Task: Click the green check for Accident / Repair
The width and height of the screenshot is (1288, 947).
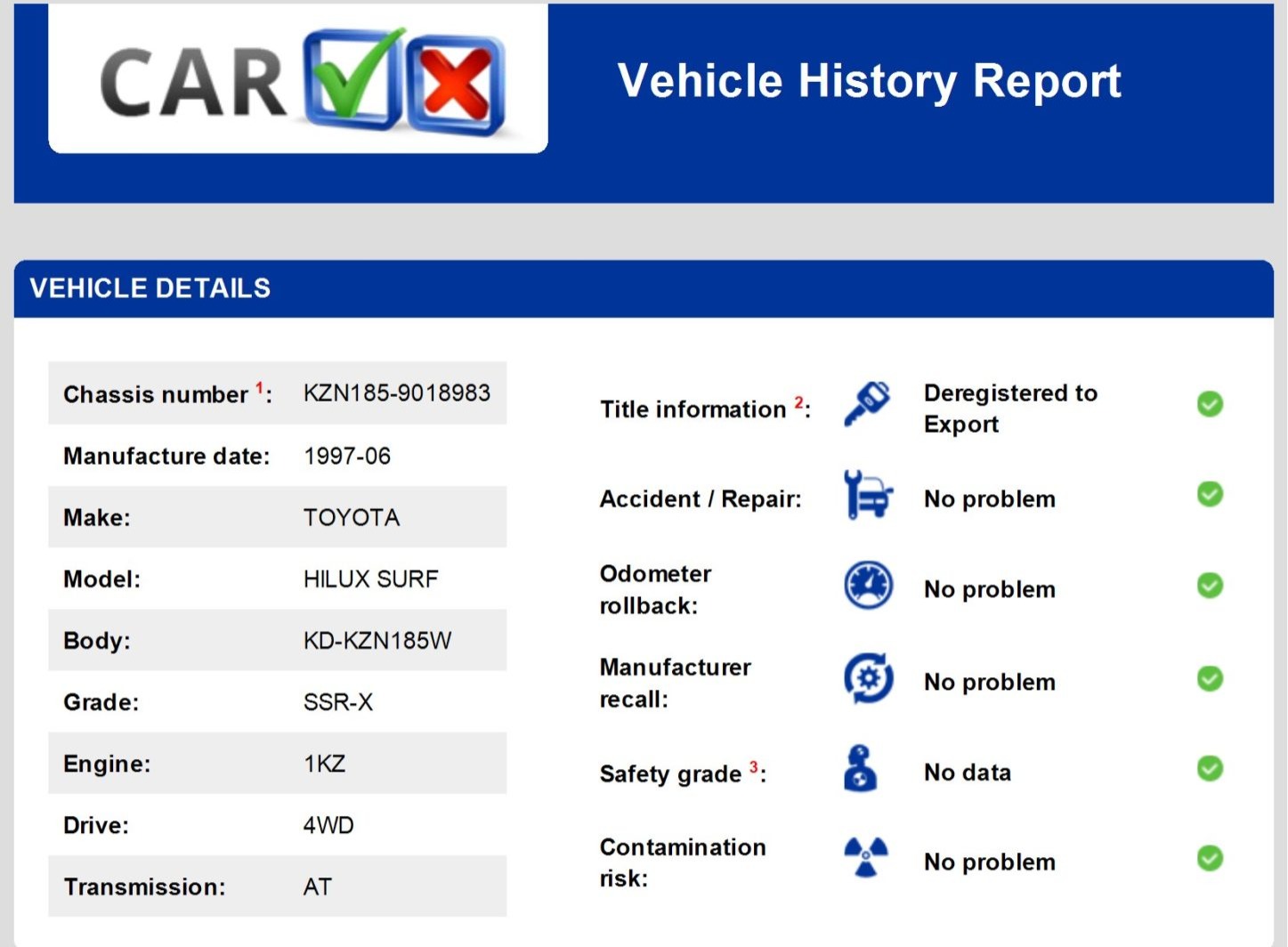Action: coord(1210,494)
